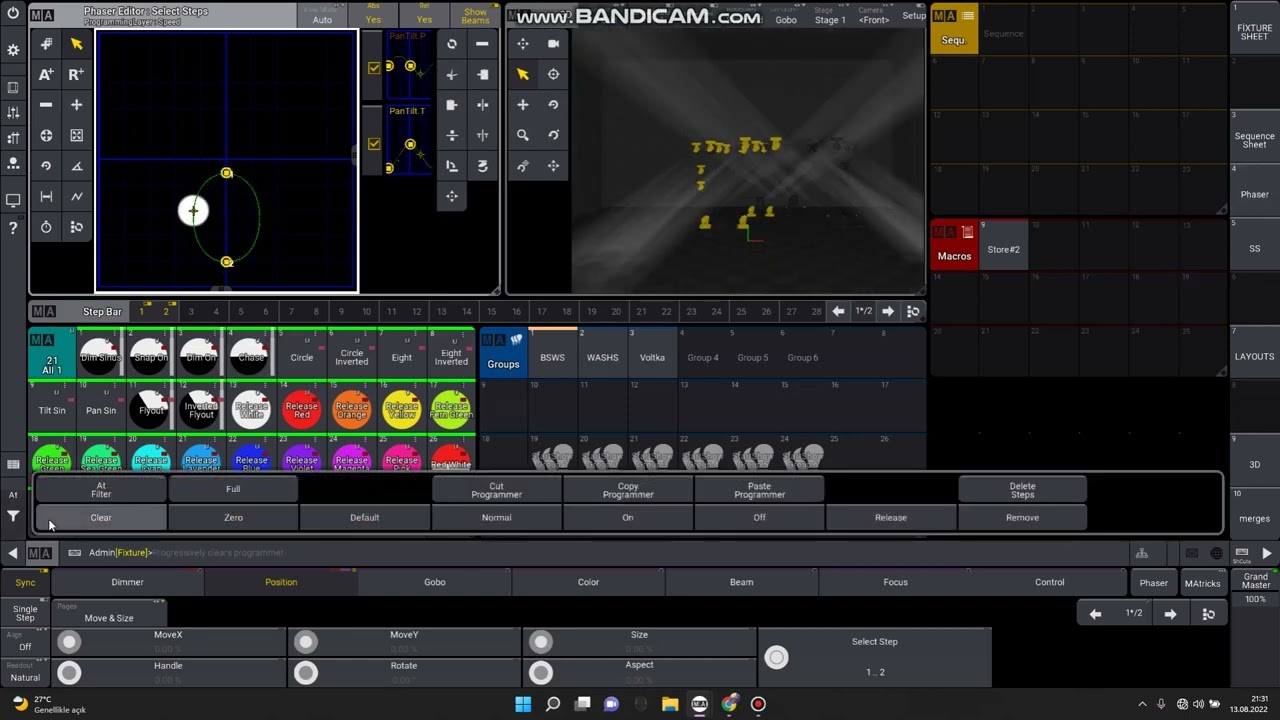1280x720 pixels.
Task: Switch to the Control feature group tab
Action: coord(1049,582)
